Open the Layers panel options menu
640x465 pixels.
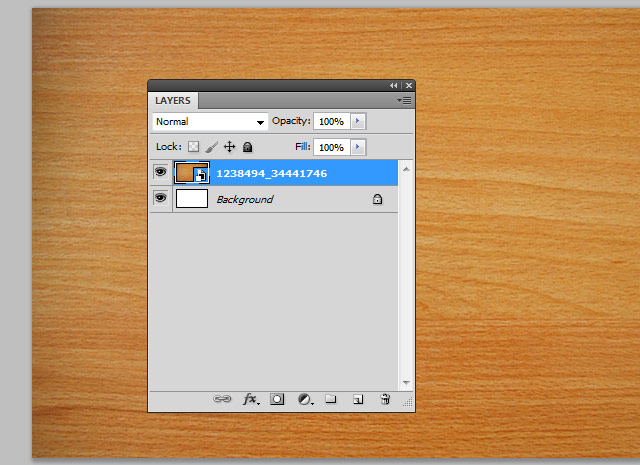404,101
